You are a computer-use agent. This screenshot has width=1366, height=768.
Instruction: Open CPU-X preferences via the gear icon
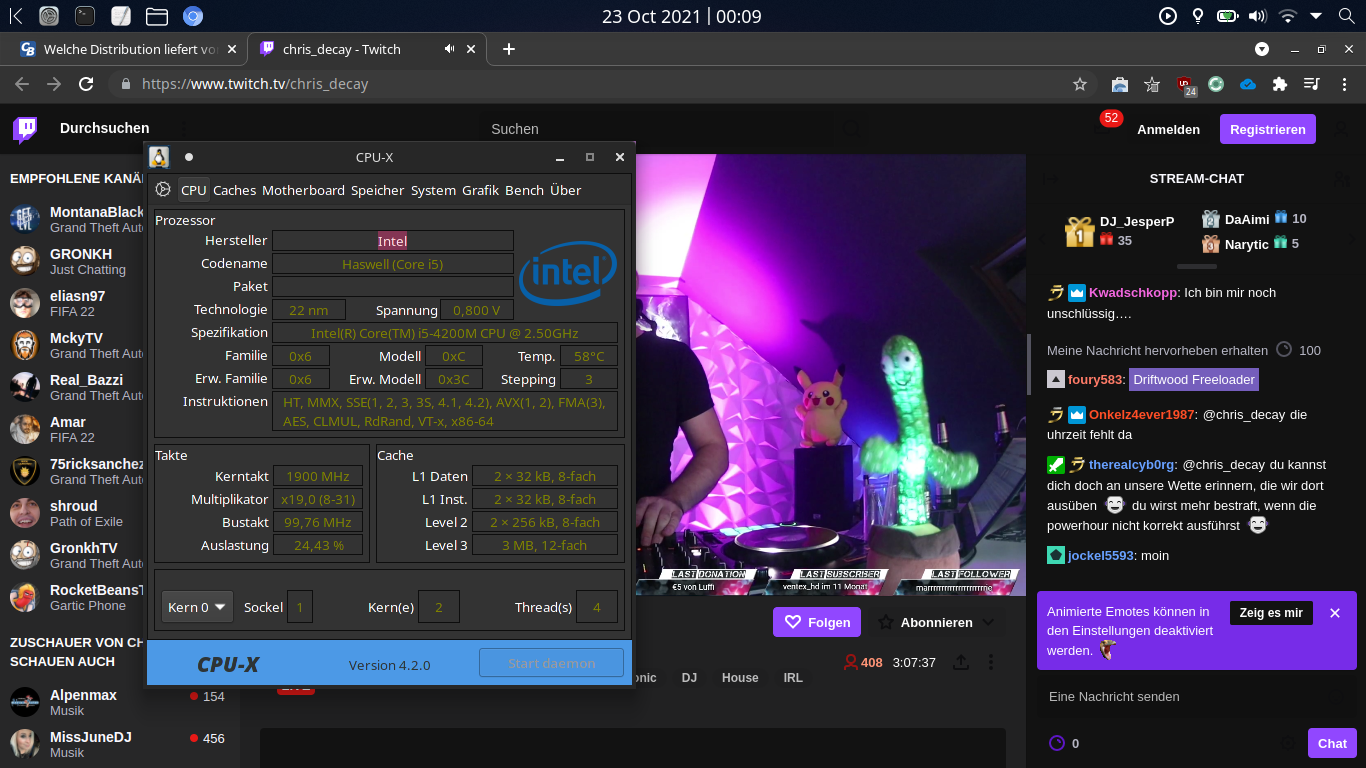click(162, 190)
